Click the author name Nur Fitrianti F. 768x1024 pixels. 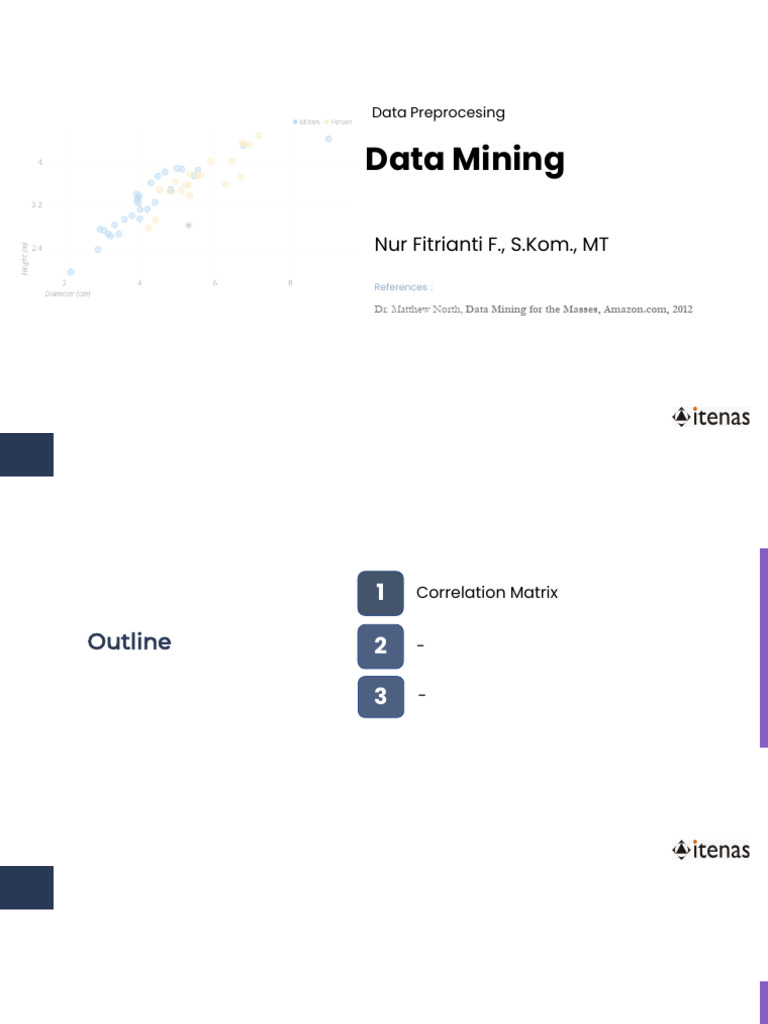(x=491, y=245)
